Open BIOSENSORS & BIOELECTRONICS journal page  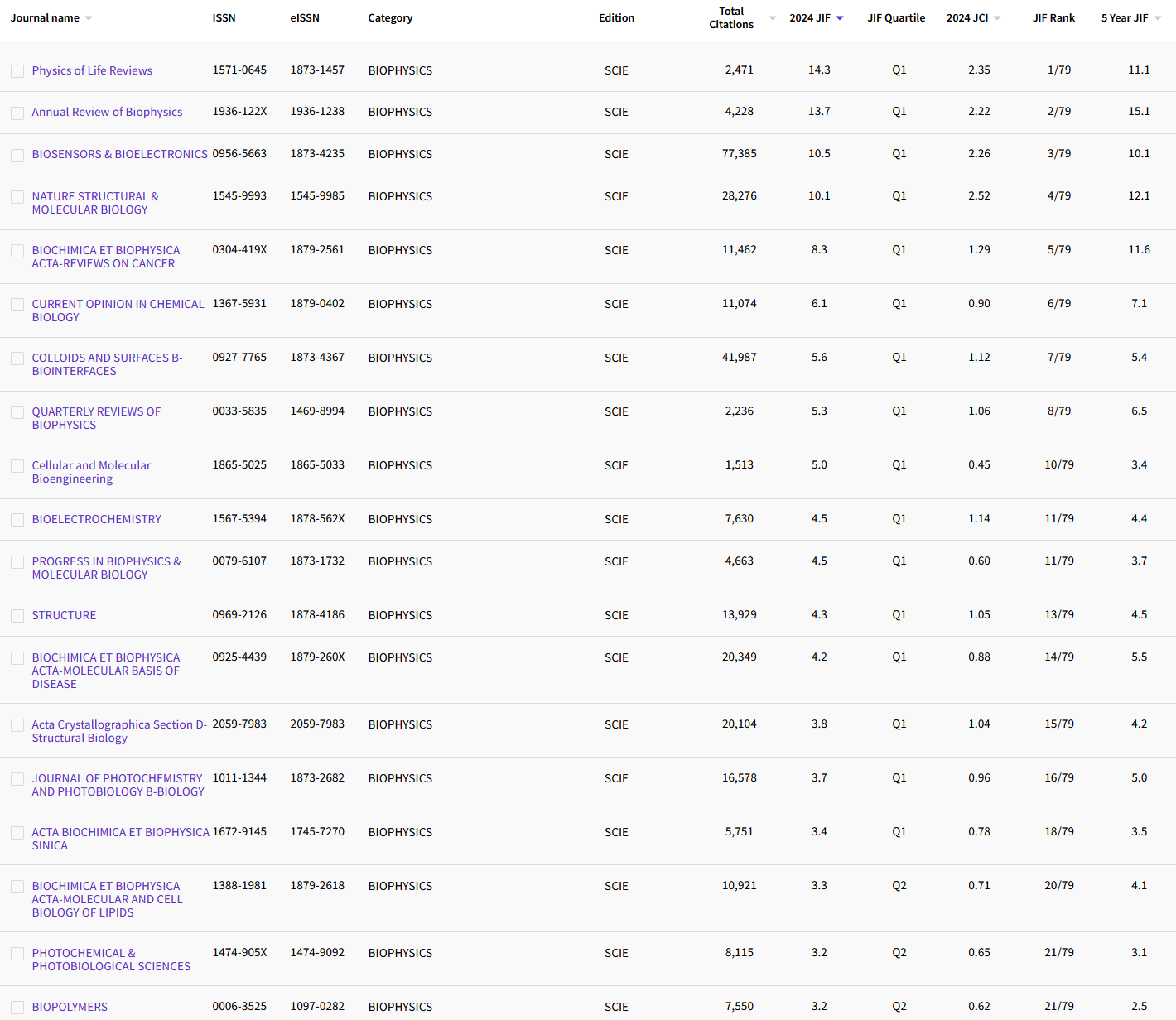click(120, 154)
